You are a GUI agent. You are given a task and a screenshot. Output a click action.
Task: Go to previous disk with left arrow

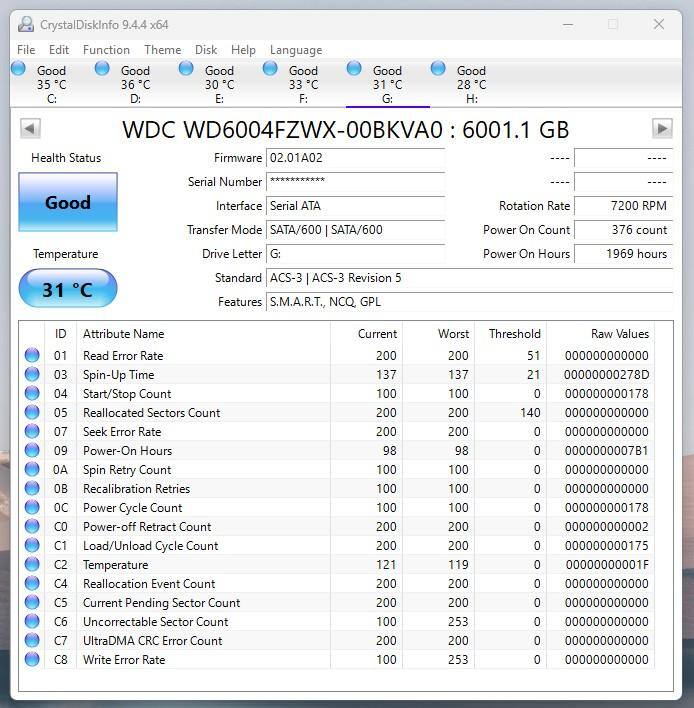(30, 128)
